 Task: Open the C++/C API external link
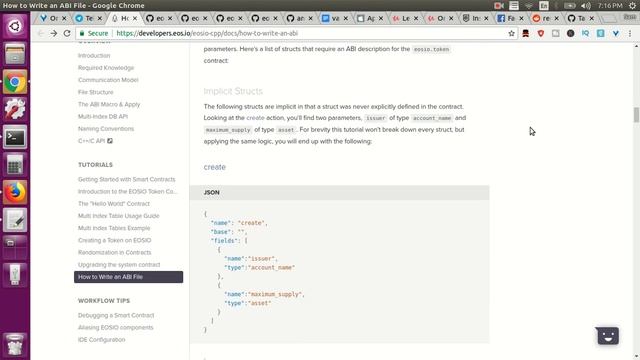[95, 141]
